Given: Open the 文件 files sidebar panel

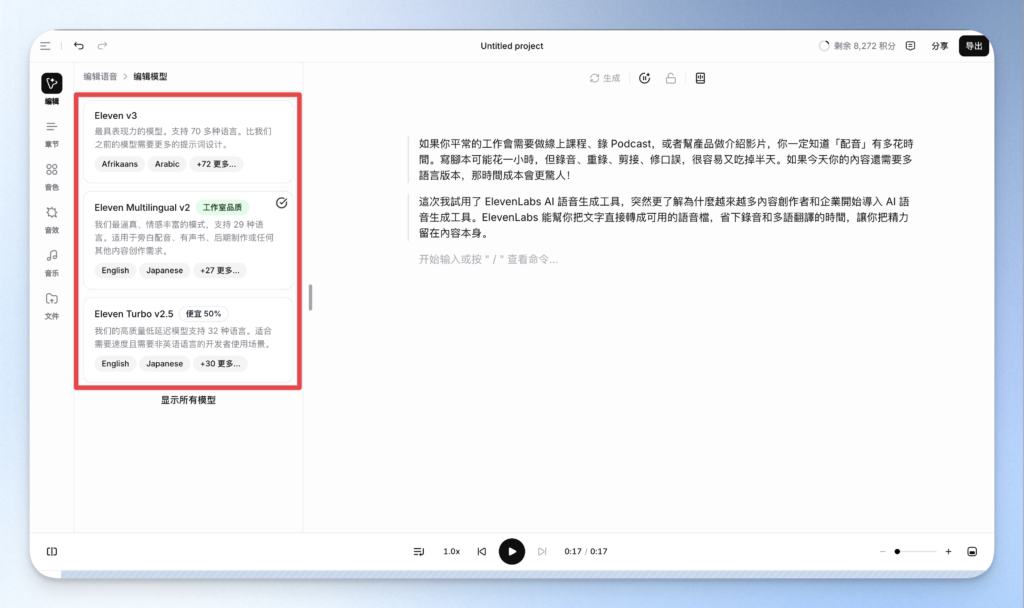Looking at the screenshot, I should [x=52, y=306].
